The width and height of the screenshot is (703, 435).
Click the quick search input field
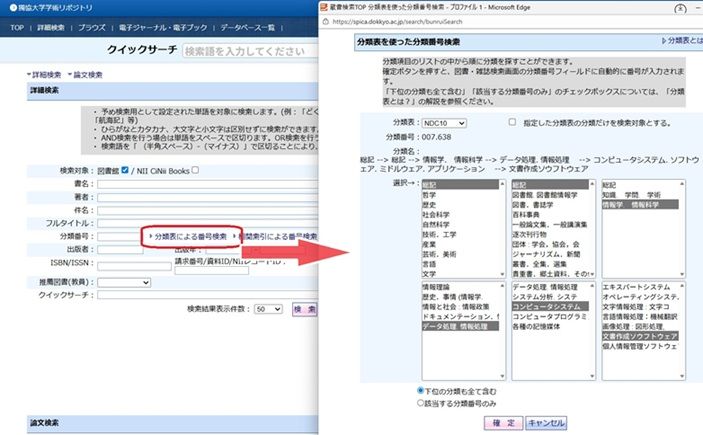pos(250,51)
